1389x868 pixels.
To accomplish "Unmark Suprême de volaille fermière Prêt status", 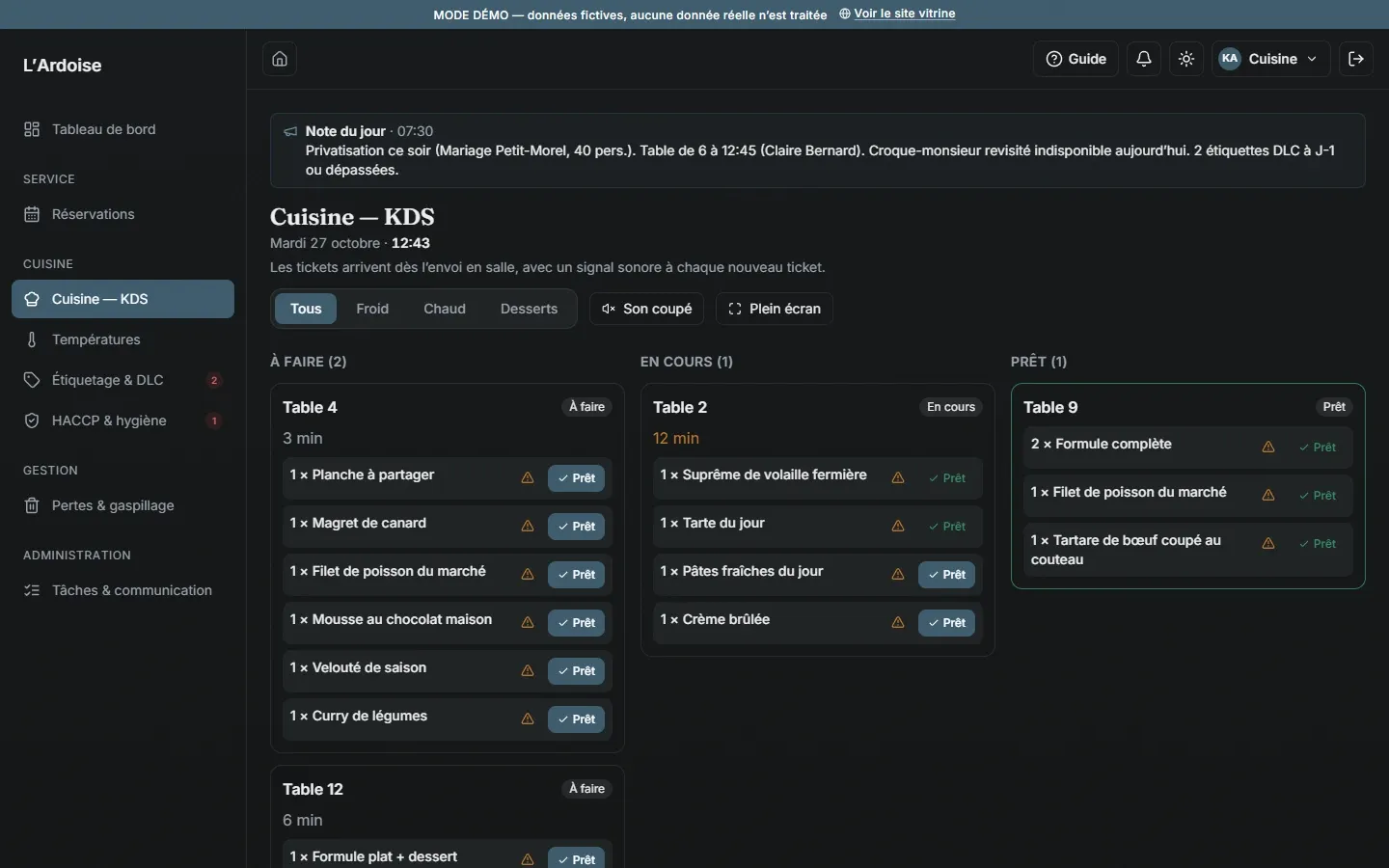I will pos(947,478).
